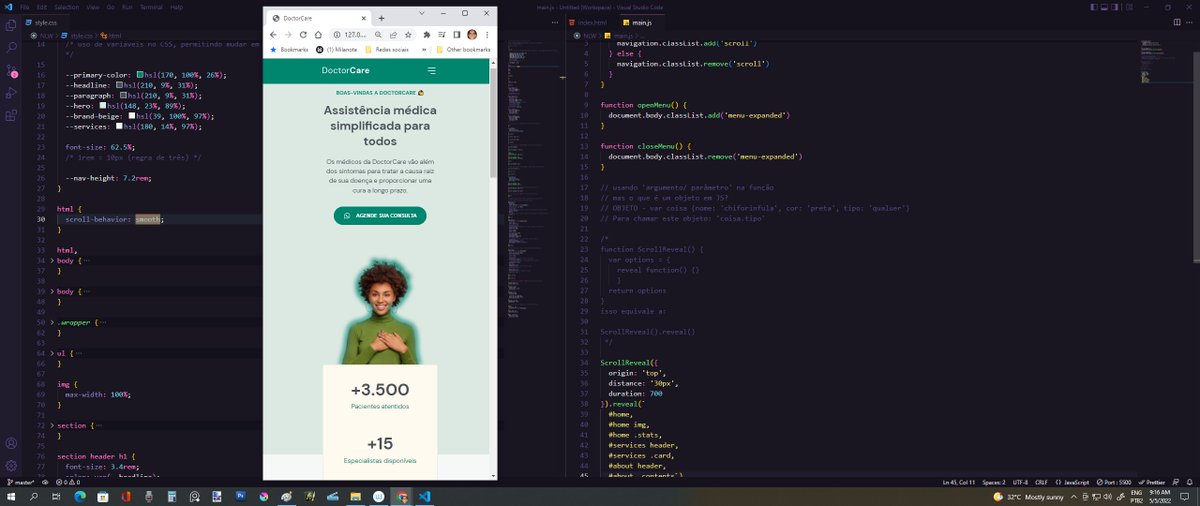Open Chrome's three-dot menu
Image resolution: width=1200 pixels, height=506 pixels.
(x=488, y=34)
